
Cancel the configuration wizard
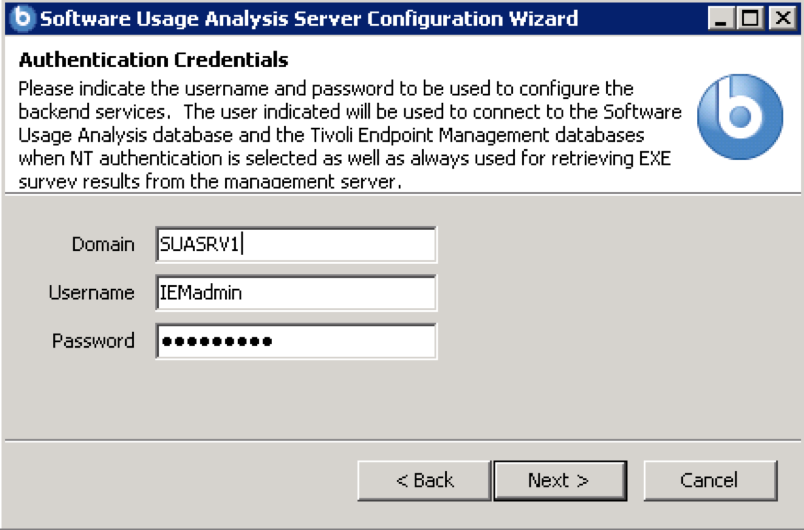(x=709, y=481)
